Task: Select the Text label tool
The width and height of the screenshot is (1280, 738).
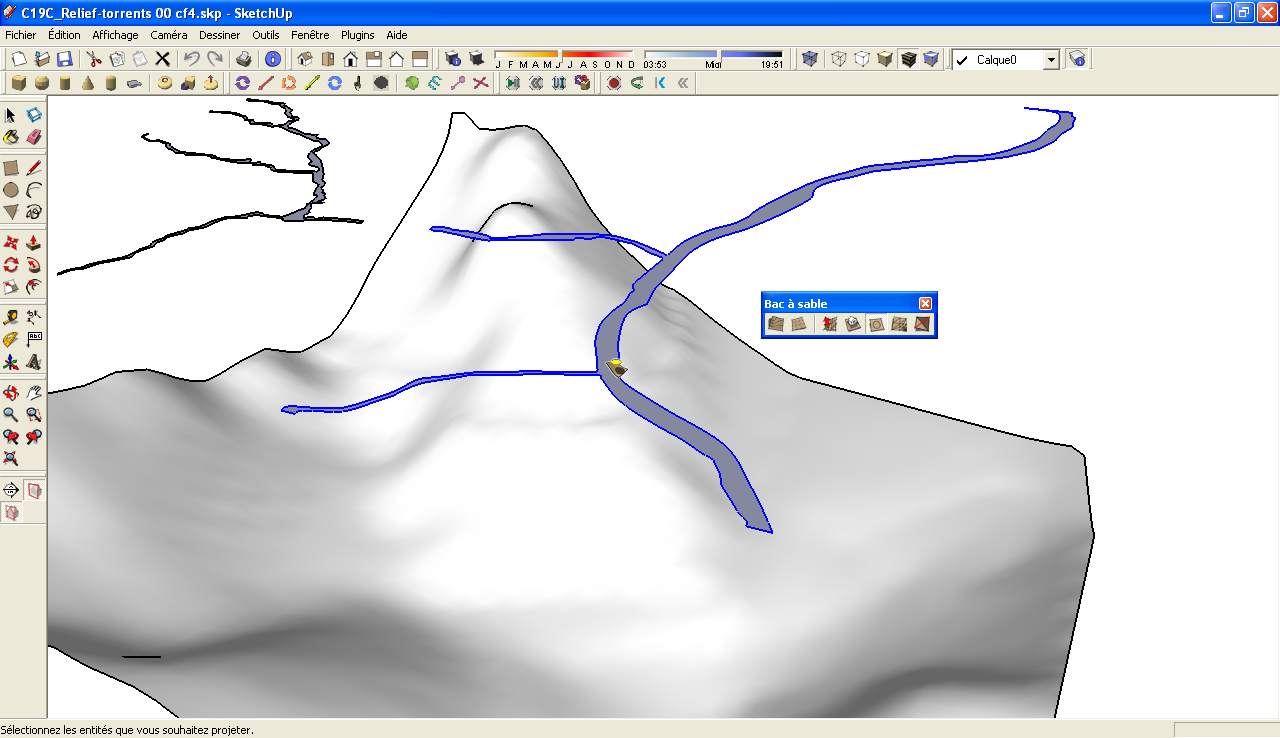Action: pos(34,340)
